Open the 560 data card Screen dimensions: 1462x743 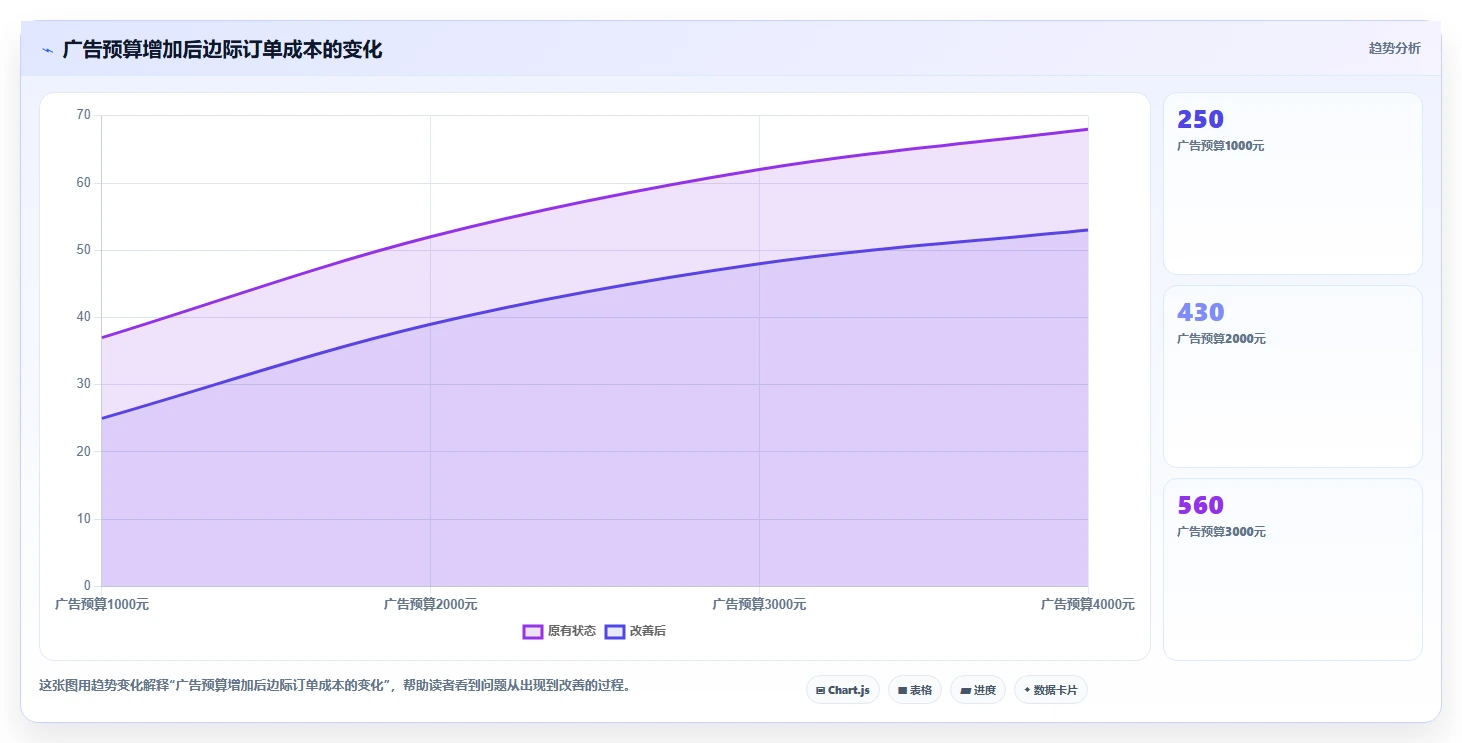click(x=1293, y=569)
